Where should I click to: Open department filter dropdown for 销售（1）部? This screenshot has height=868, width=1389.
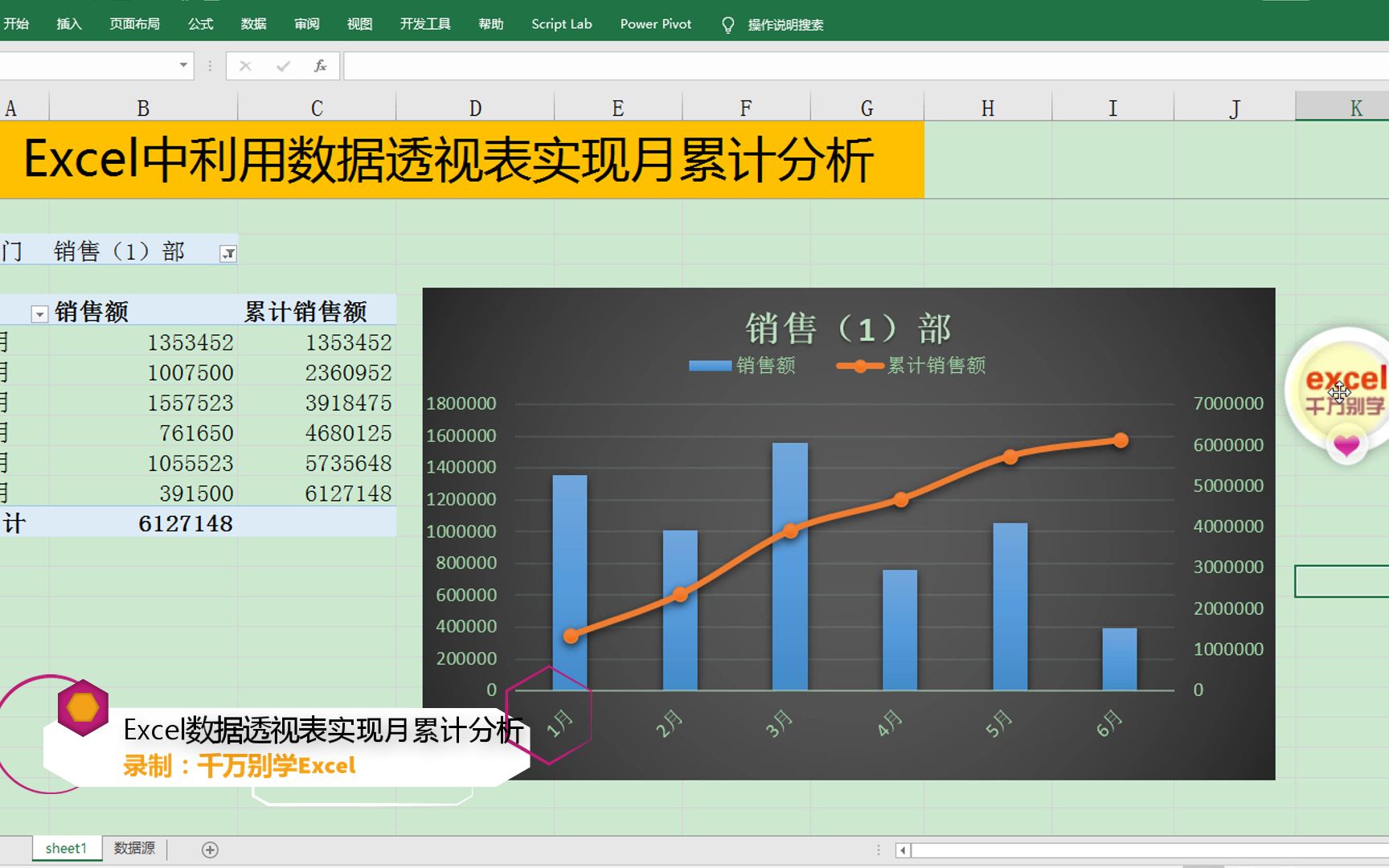pyautogui.click(x=229, y=252)
